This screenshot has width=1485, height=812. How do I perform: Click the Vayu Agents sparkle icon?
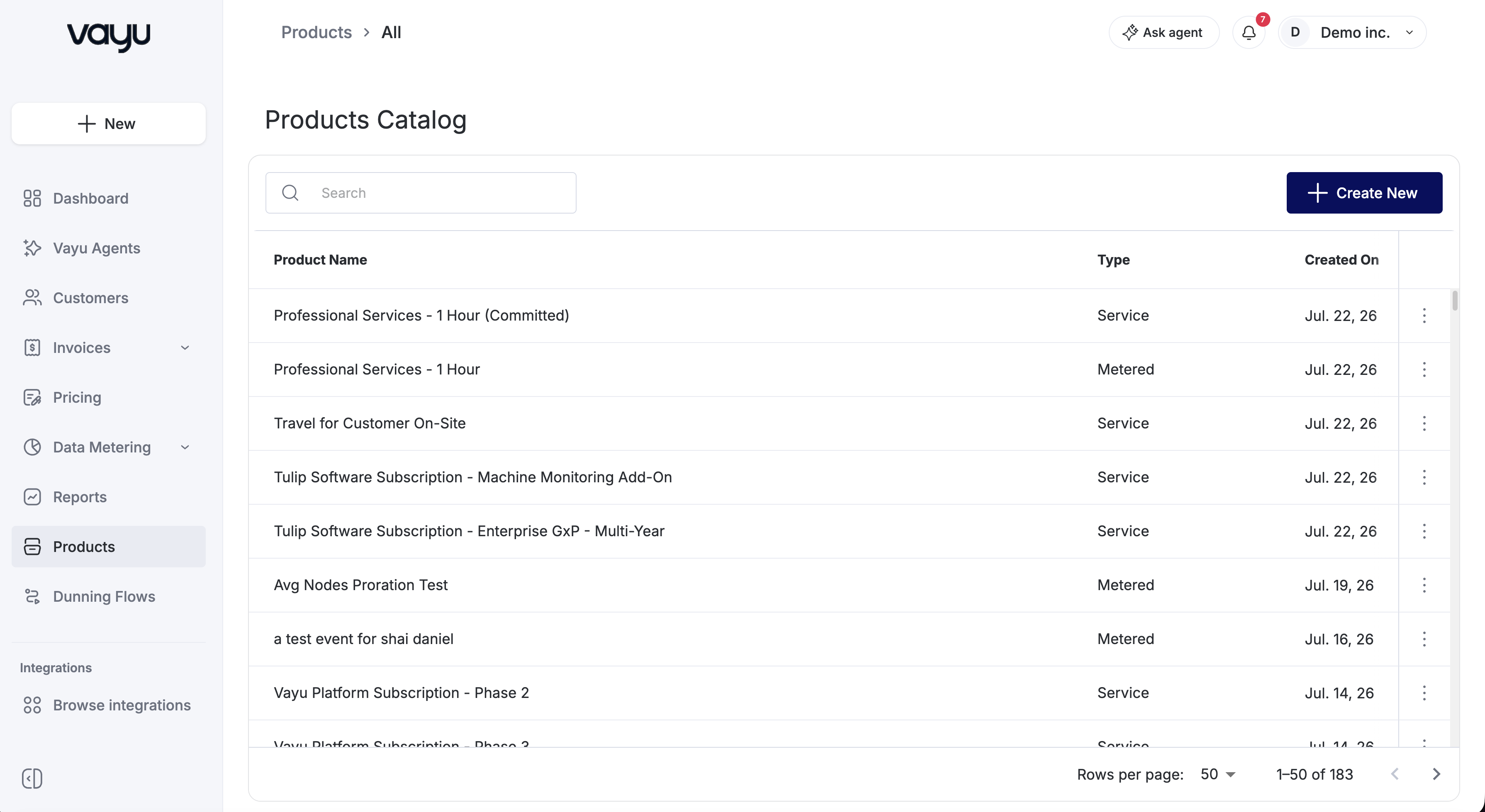32,248
